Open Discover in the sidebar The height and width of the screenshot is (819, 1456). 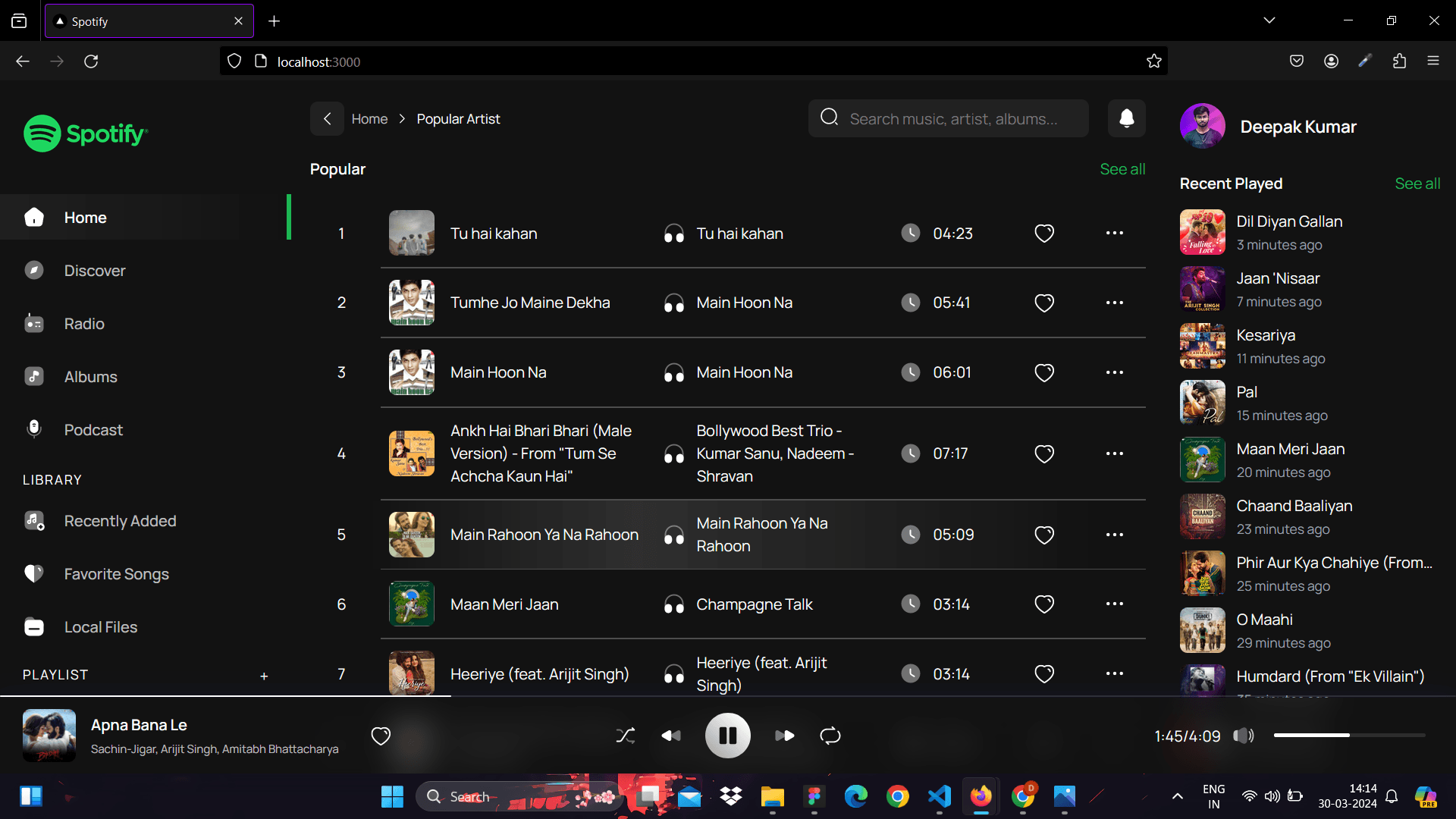[95, 271]
